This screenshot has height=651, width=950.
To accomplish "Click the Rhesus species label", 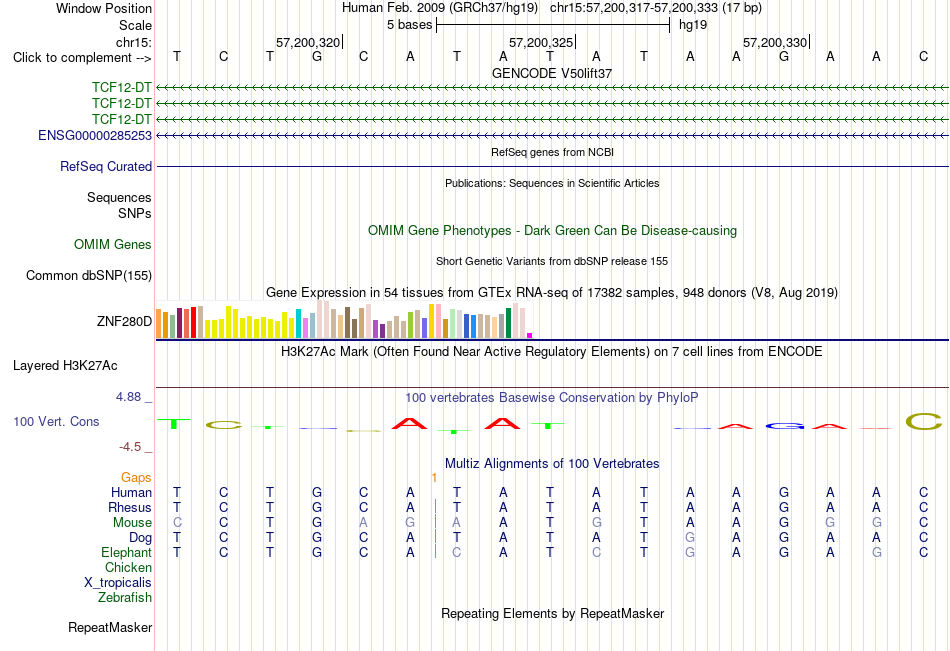I will pyautogui.click(x=130, y=507).
